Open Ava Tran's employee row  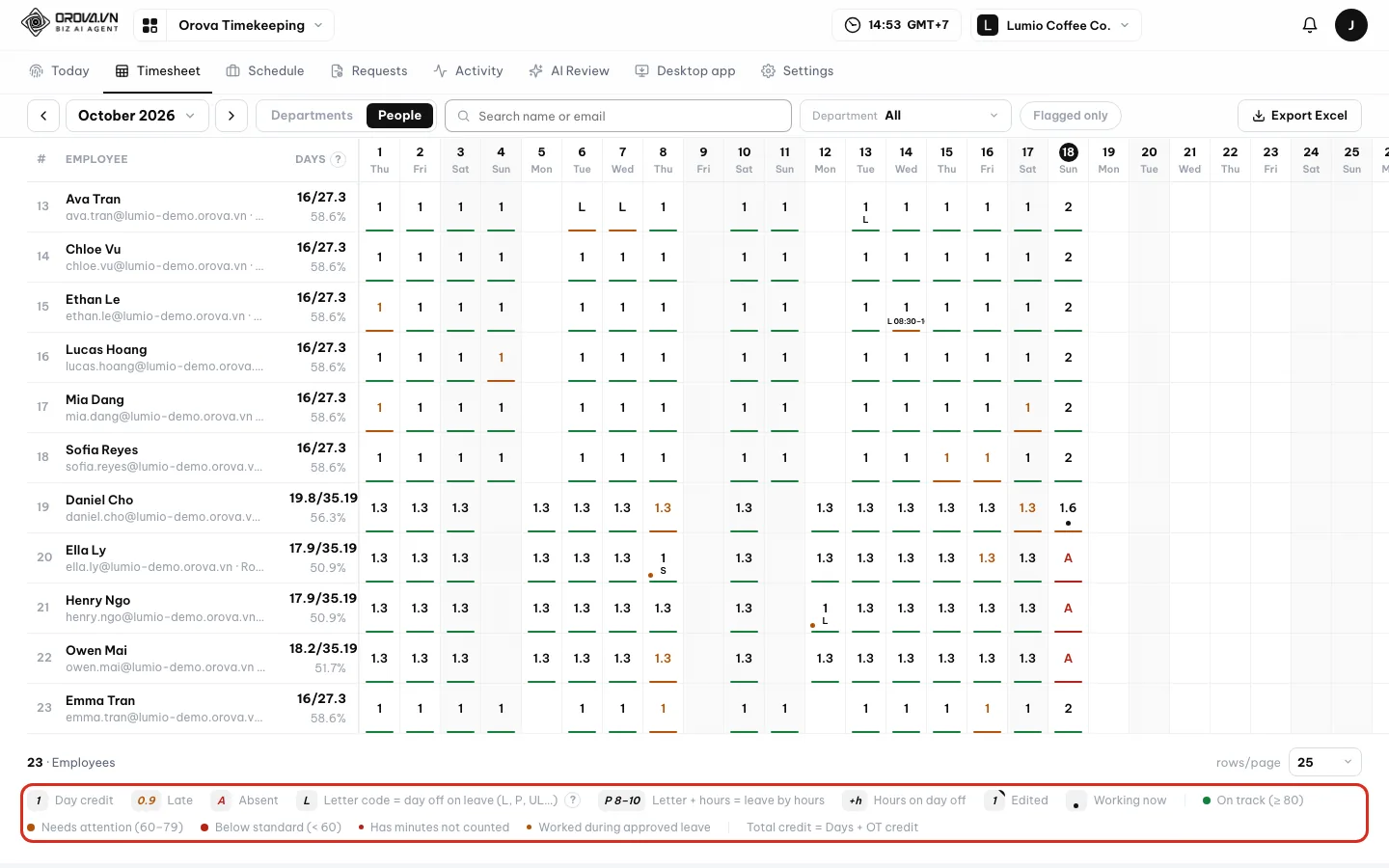pos(193,206)
